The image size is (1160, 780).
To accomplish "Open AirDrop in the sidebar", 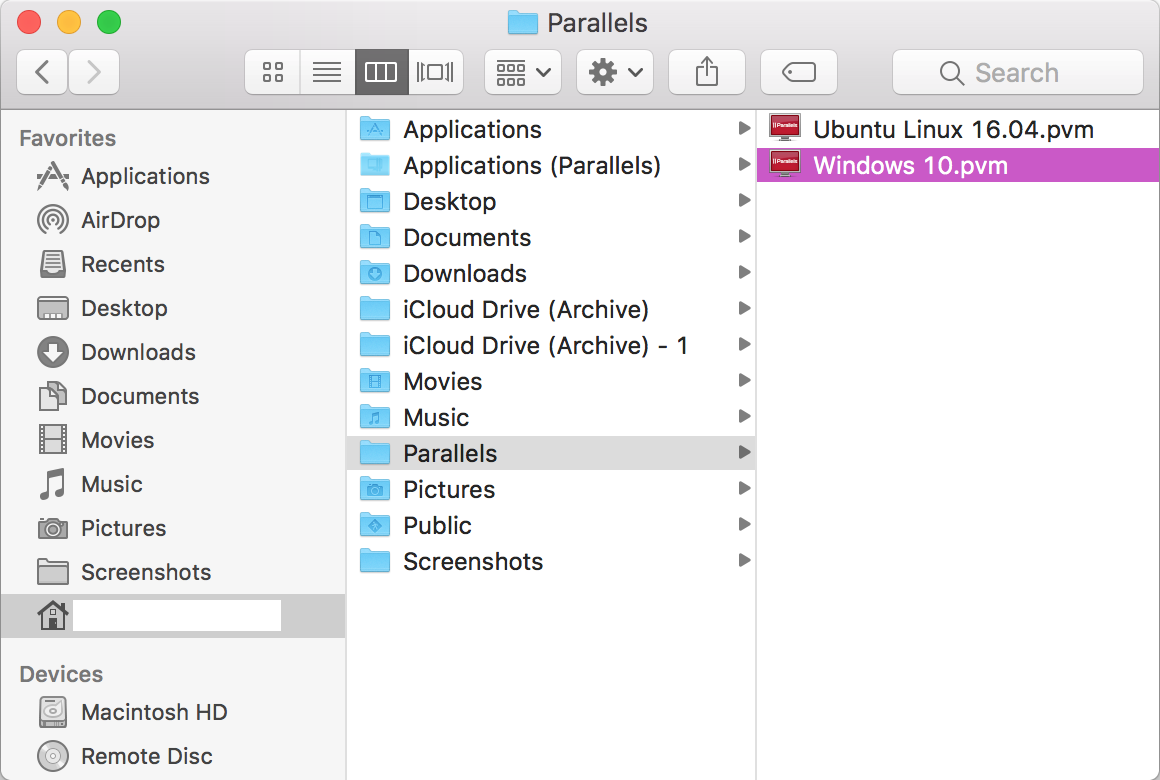I will (120, 220).
